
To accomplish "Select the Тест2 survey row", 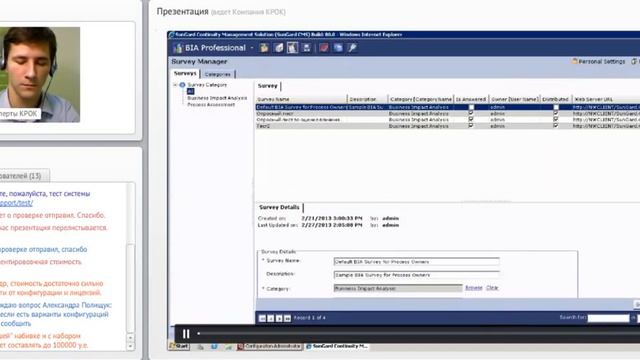I will click(448, 126).
